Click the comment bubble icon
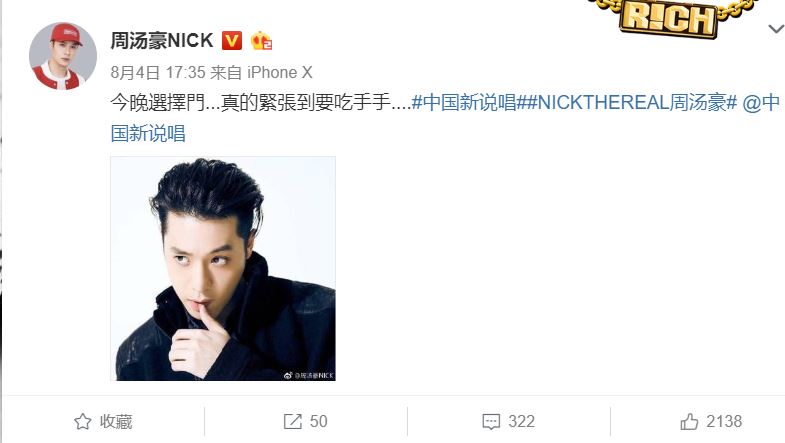The width and height of the screenshot is (785, 443). (x=491, y=421)
